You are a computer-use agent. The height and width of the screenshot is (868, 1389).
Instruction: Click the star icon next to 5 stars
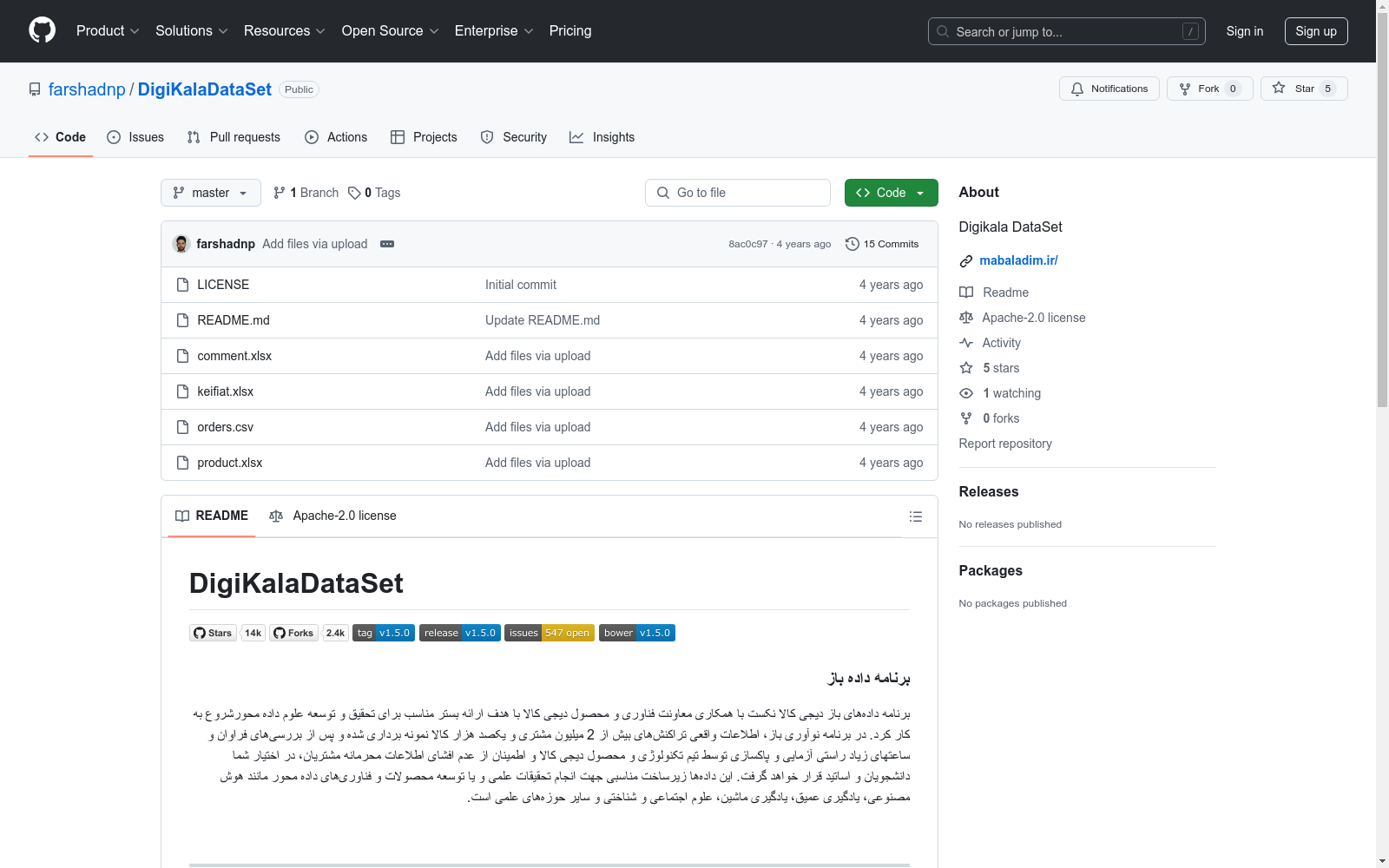[966, 368]
